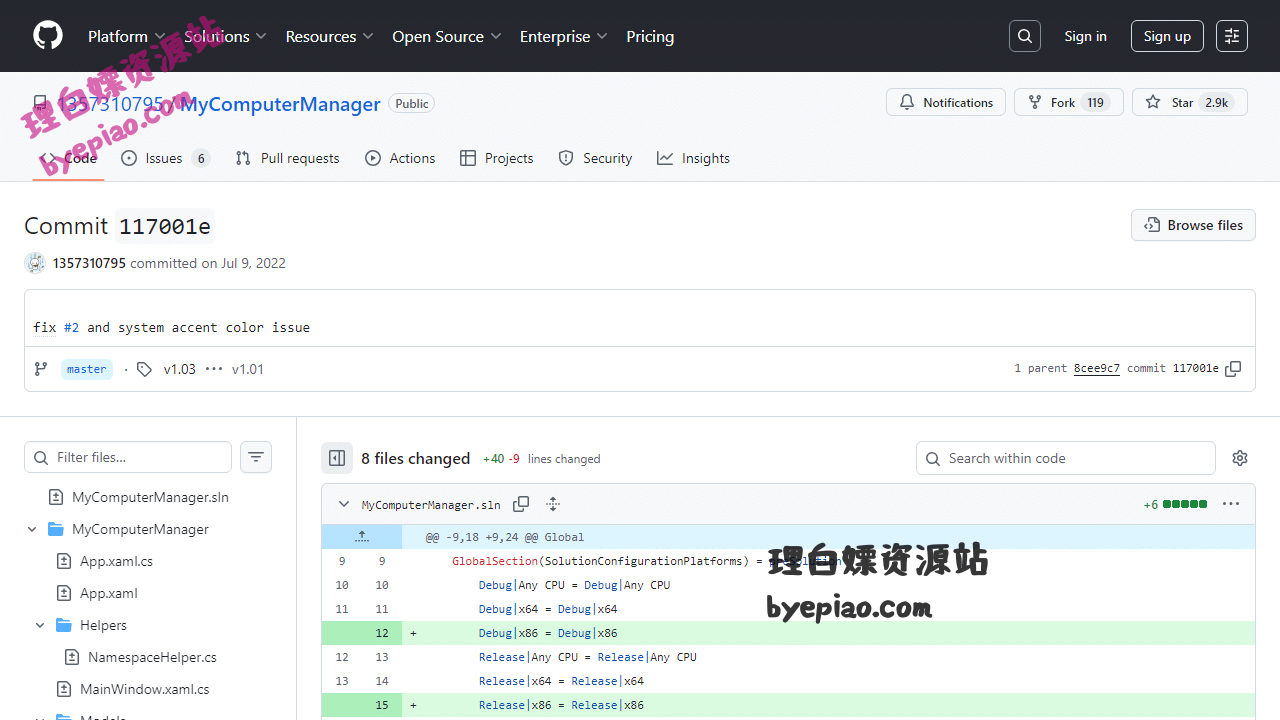Image resolution: width=1280 pixels, height=720 pixels.
Task: Select App.xaml.cs in file tree
Action: point(116,561)
